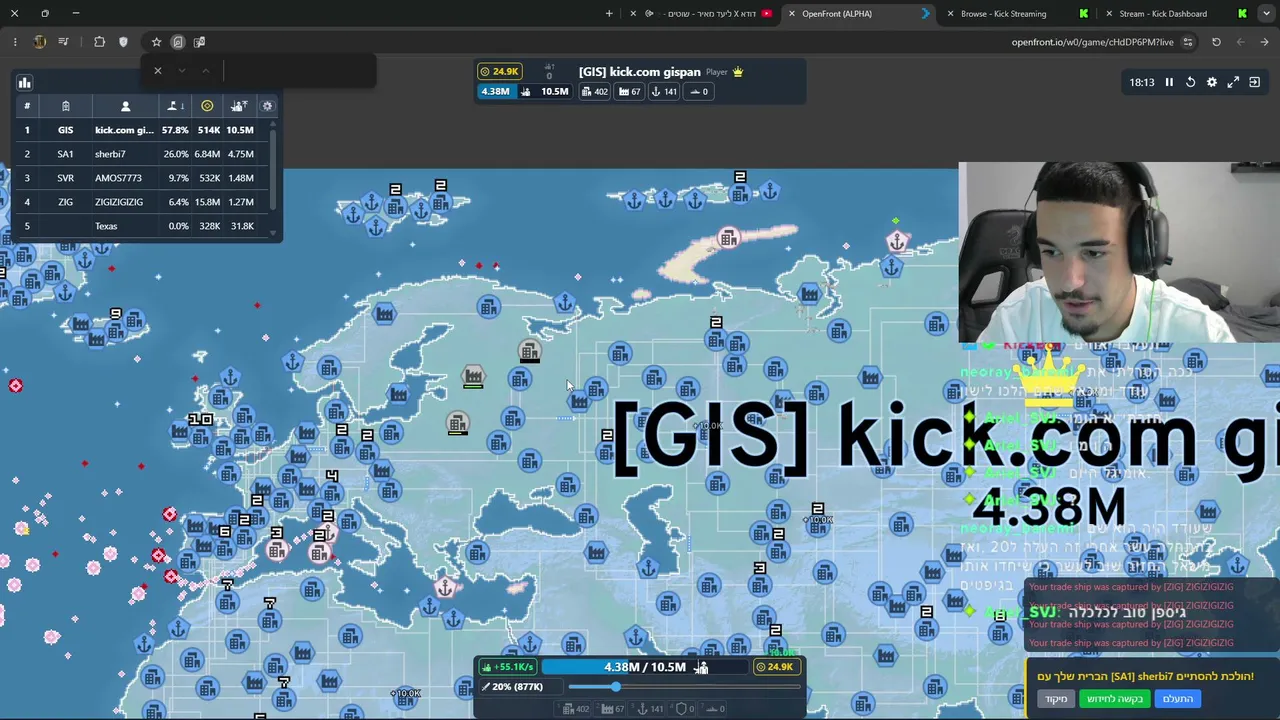Viewport: 1280px width, 720px height.
Task: Switch to the YouTube tab with Hebrew title
Action: point(703,14)
